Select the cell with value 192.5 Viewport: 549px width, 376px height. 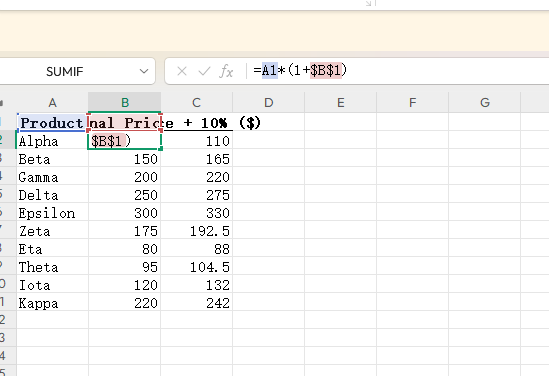[x=197, y=231]
